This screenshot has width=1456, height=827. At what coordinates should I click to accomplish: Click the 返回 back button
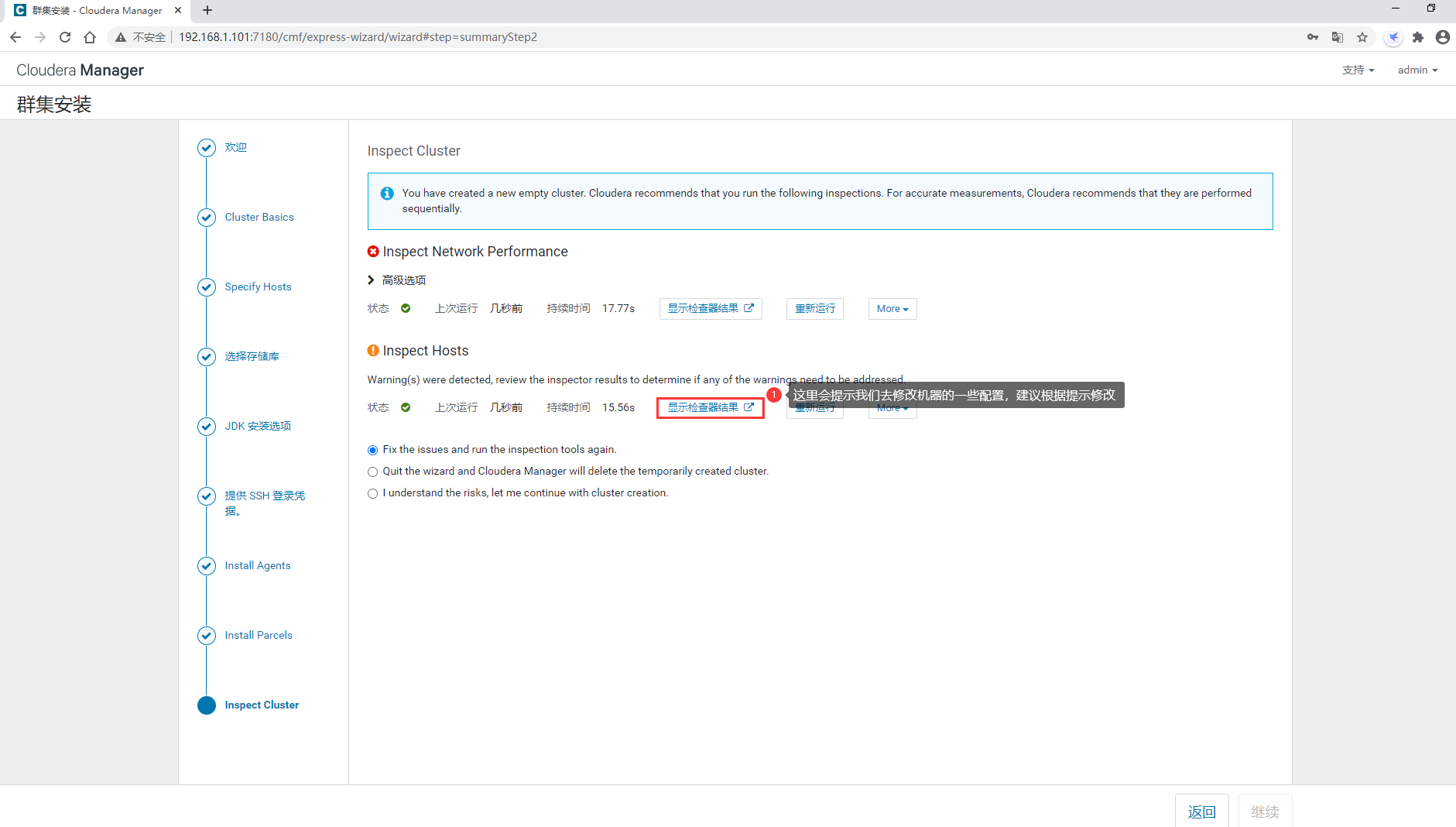(1202, 812)
